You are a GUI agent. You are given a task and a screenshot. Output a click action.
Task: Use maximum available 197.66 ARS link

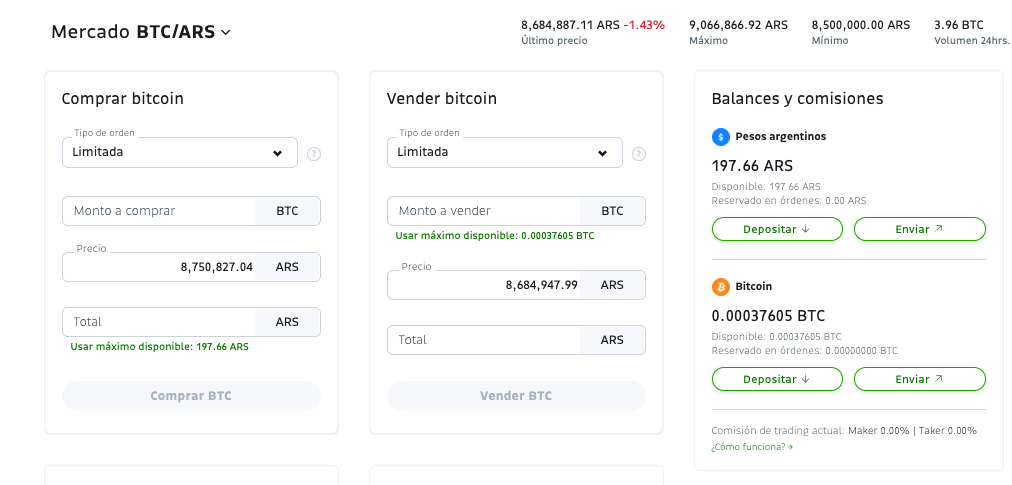click(159, 347)
